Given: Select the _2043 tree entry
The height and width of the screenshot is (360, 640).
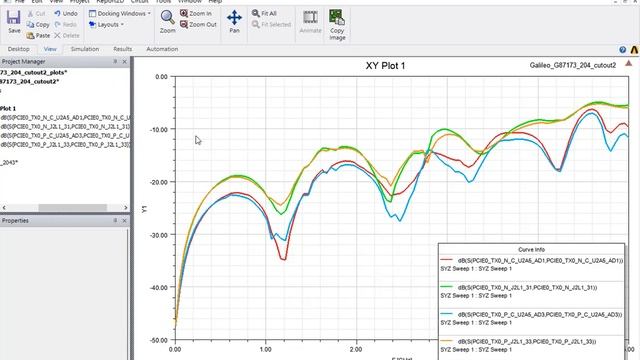Looking at the screenshot, I should (x=9, y=162).
